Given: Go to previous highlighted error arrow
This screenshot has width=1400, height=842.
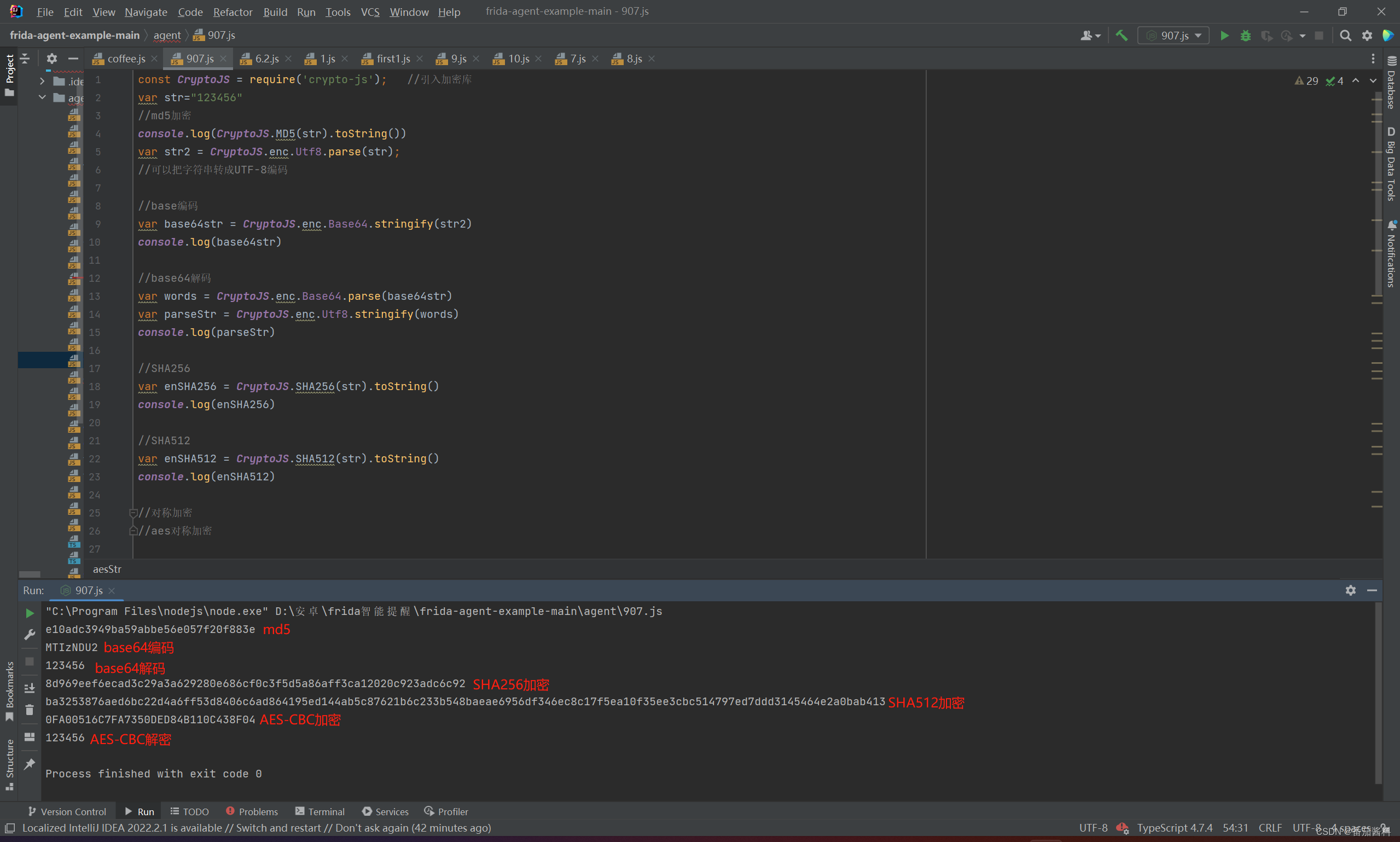Looking at the screenshot, I should (1355, 80).
